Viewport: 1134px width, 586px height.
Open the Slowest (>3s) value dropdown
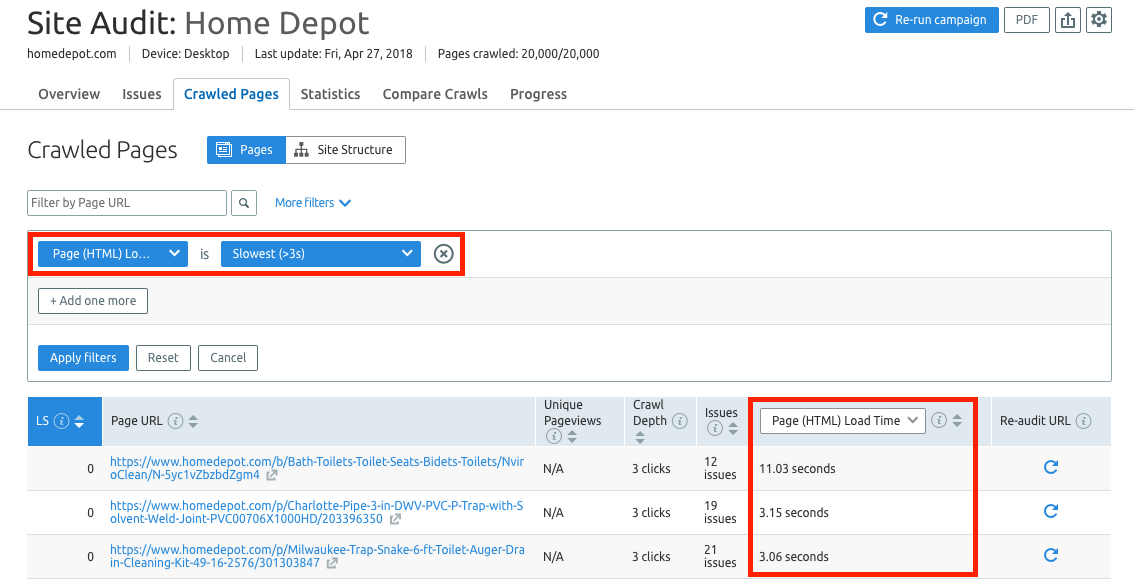click(320, 254)
